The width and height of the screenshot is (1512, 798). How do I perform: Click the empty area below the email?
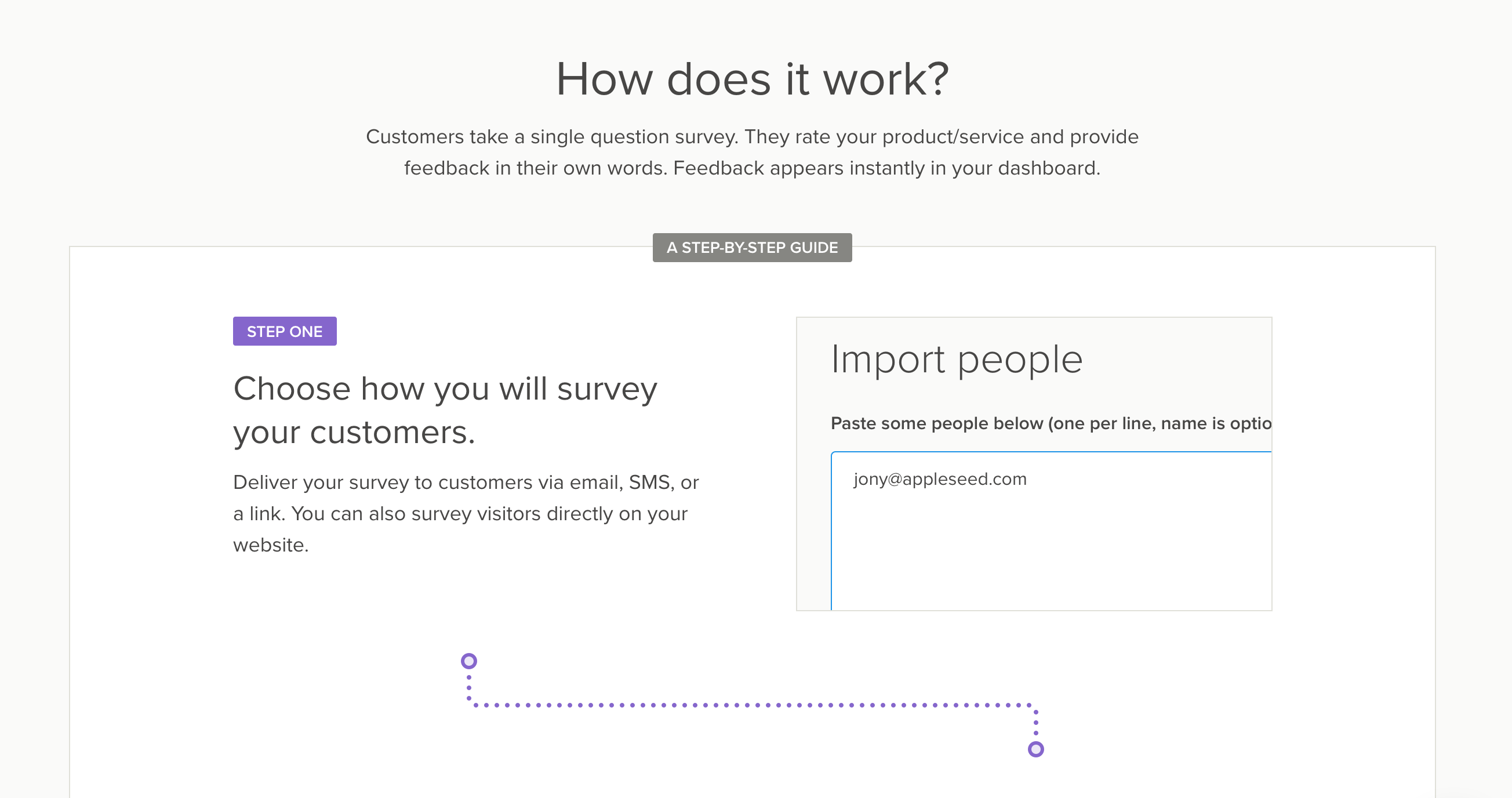click(x=1051, y=552)
